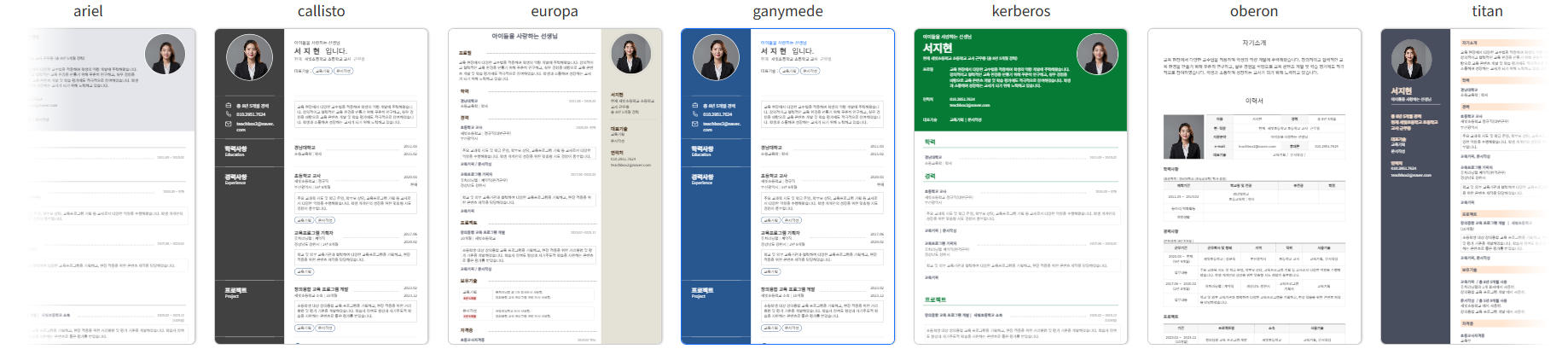The width and height of the screenshot is (1568, 349).
Task: Click the circular profile photo in kerberos header
Action: (x=1097, y=55)
